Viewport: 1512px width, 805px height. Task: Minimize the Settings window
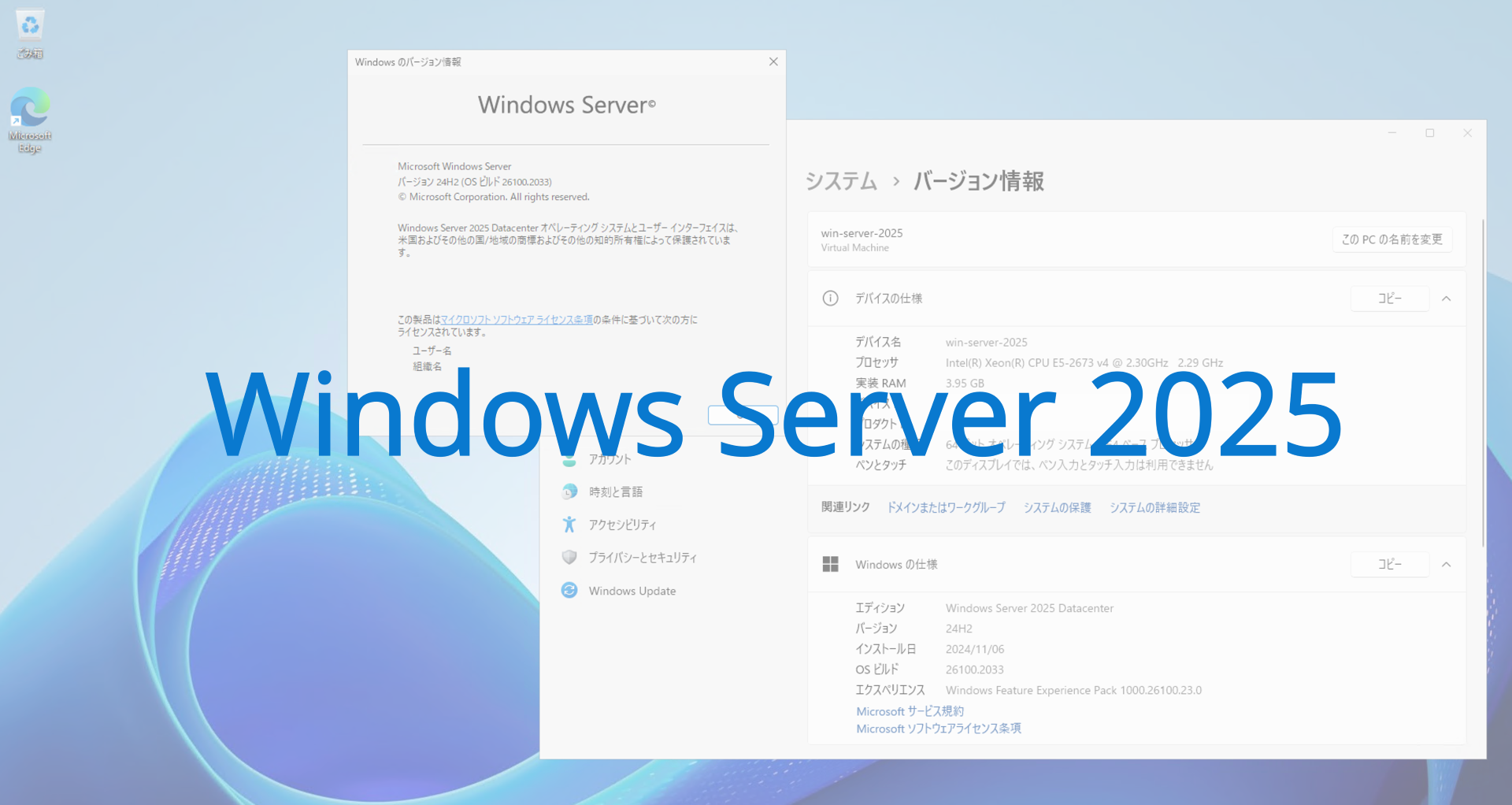point(1392,133)
